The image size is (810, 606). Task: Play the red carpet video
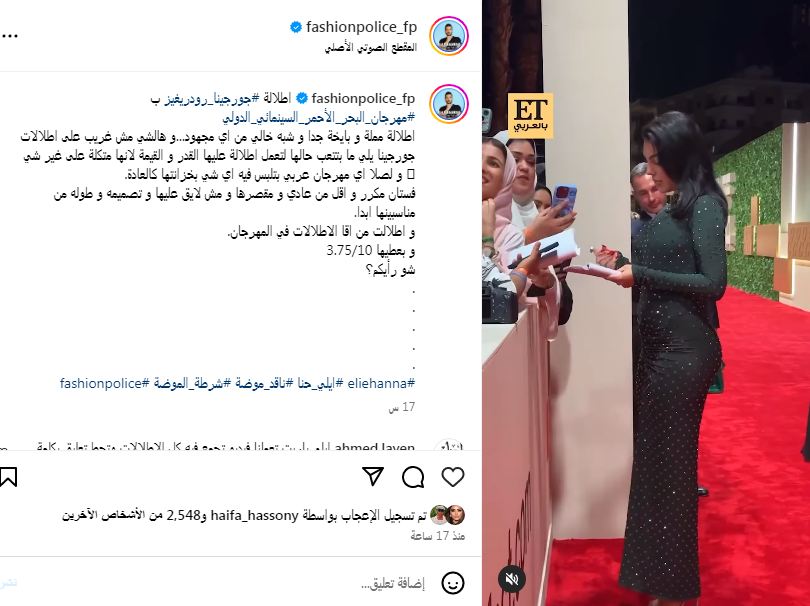[646, 303]
